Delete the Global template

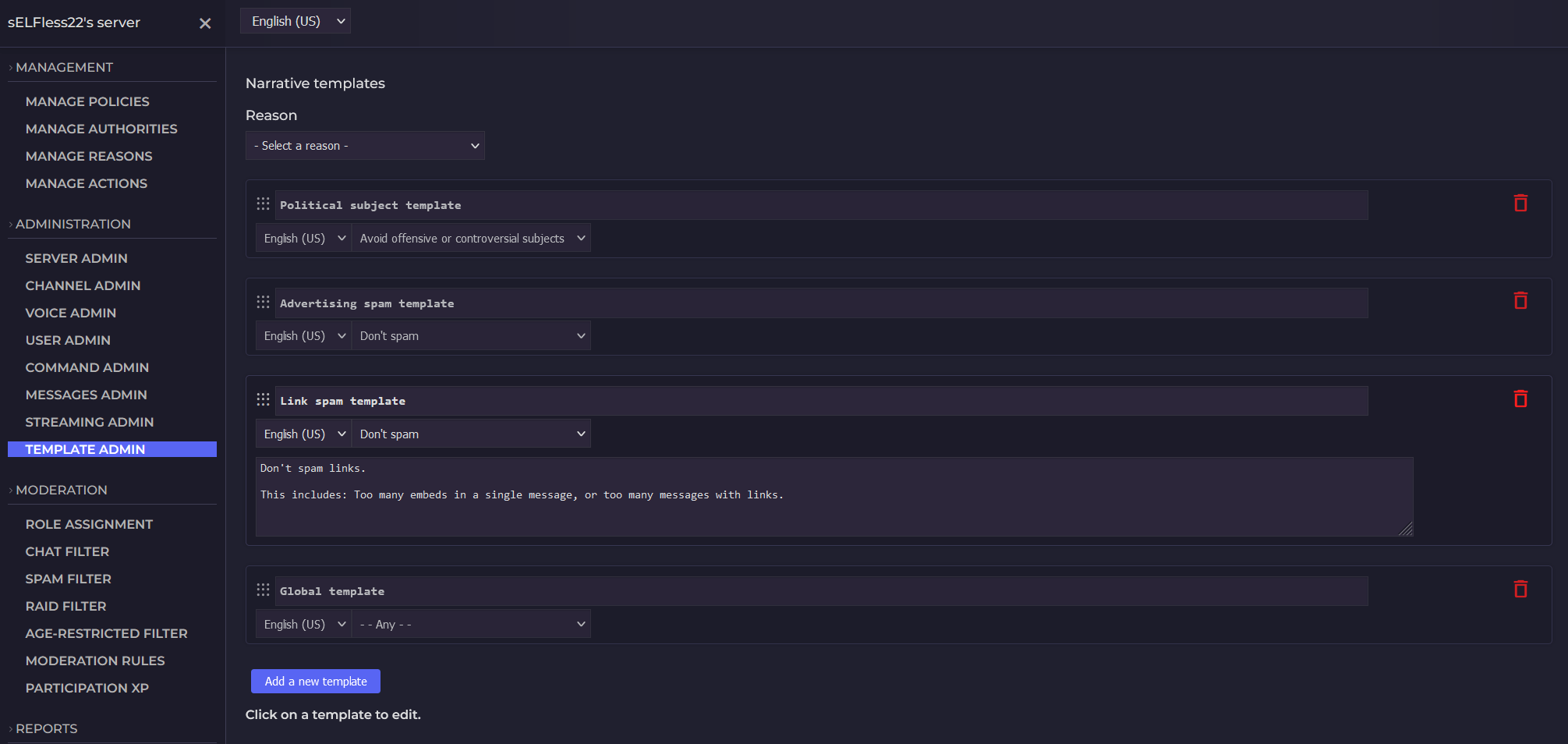1520,590
